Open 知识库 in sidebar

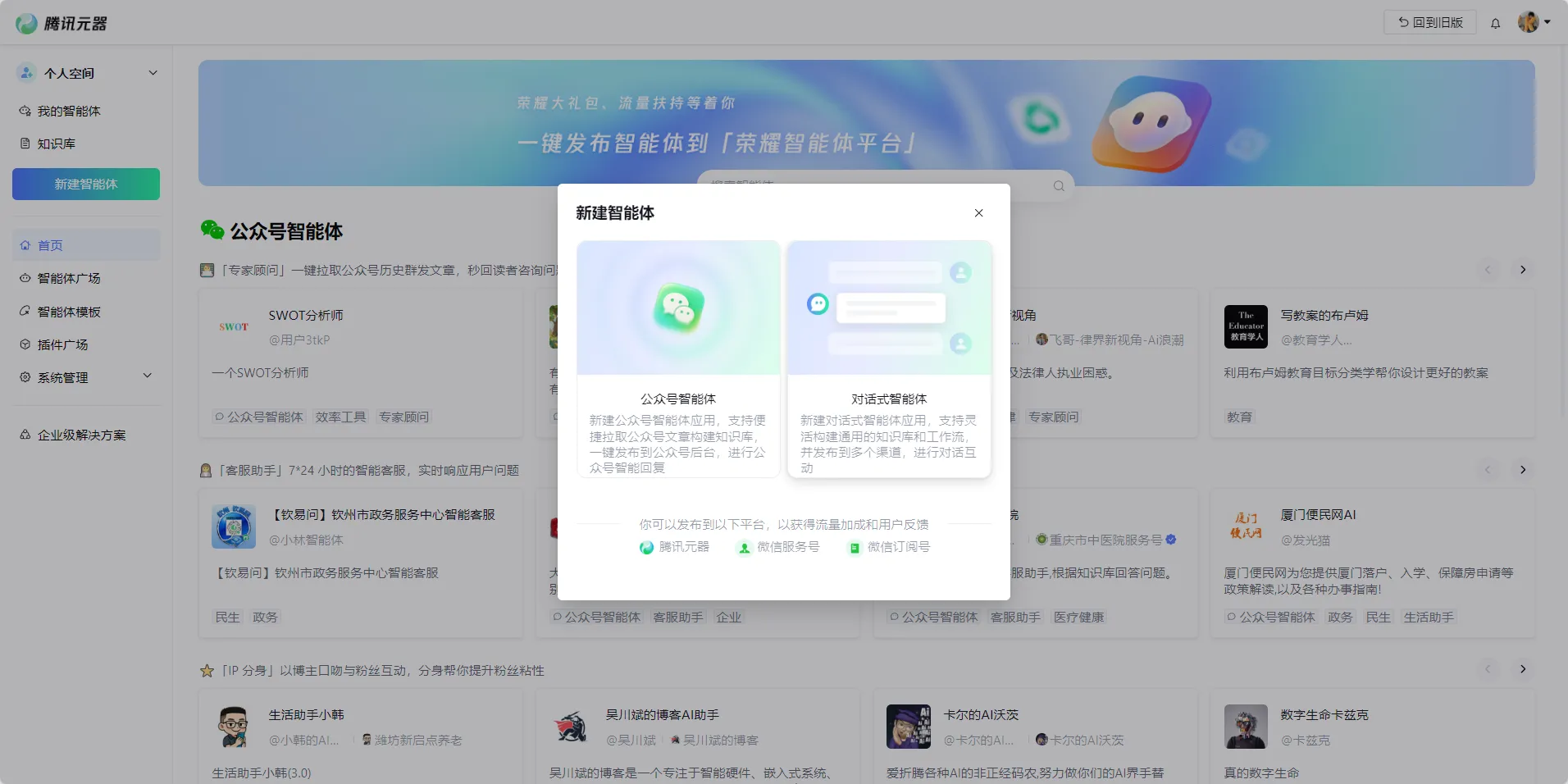click(57, 144)
